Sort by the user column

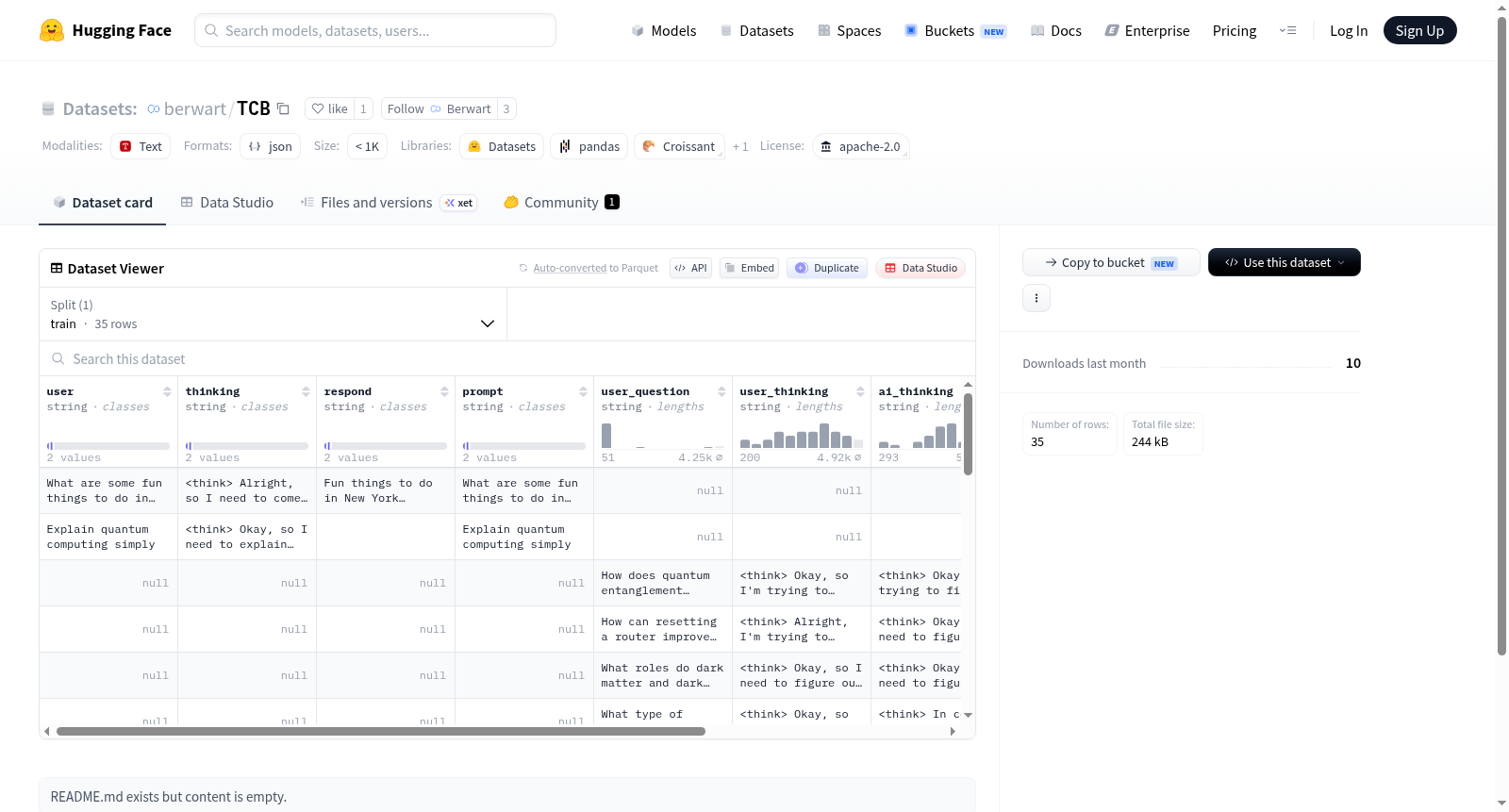pos(167,391)
